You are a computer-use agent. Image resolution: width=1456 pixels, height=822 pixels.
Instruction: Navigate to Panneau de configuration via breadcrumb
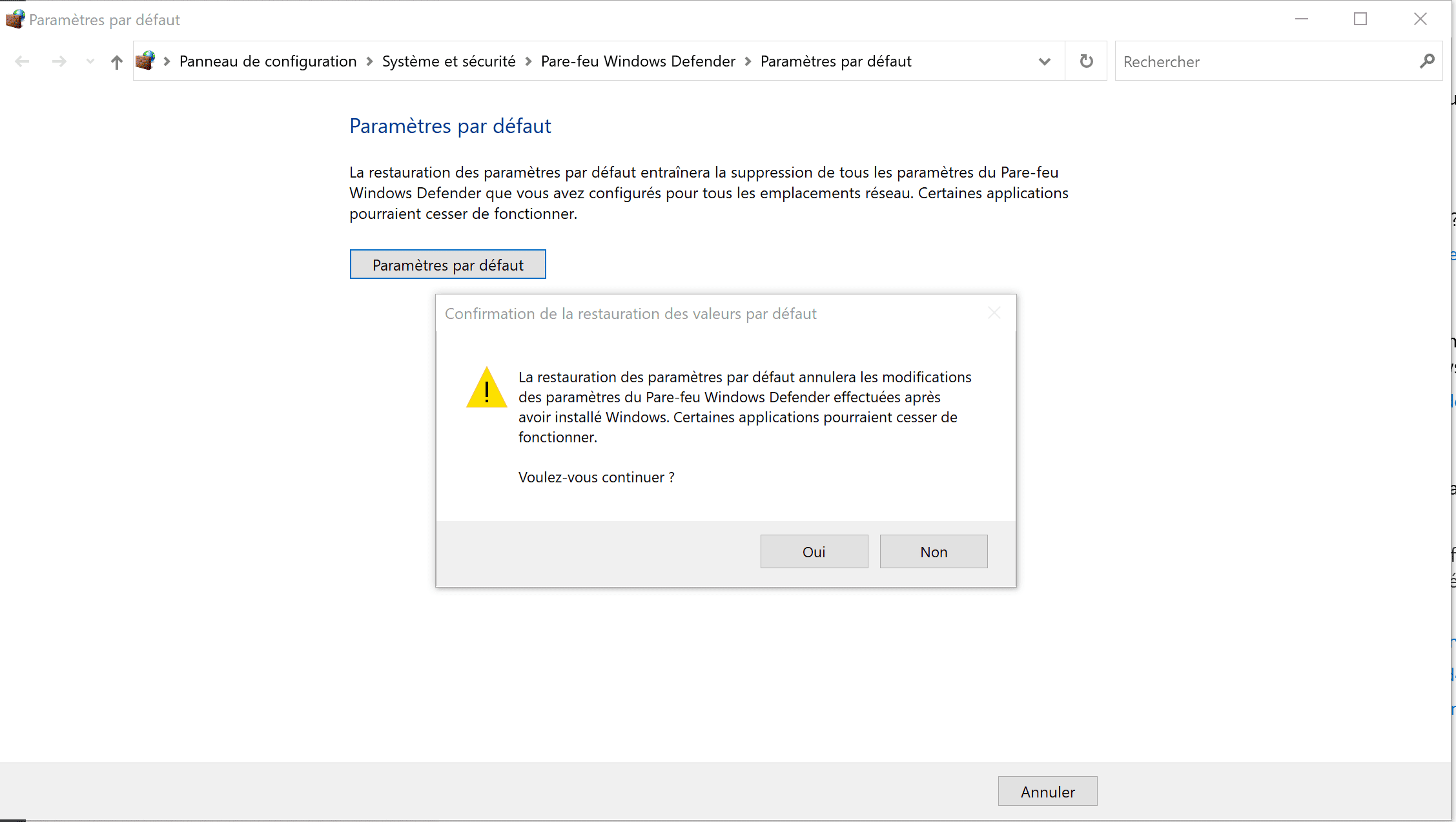(267, 61)
